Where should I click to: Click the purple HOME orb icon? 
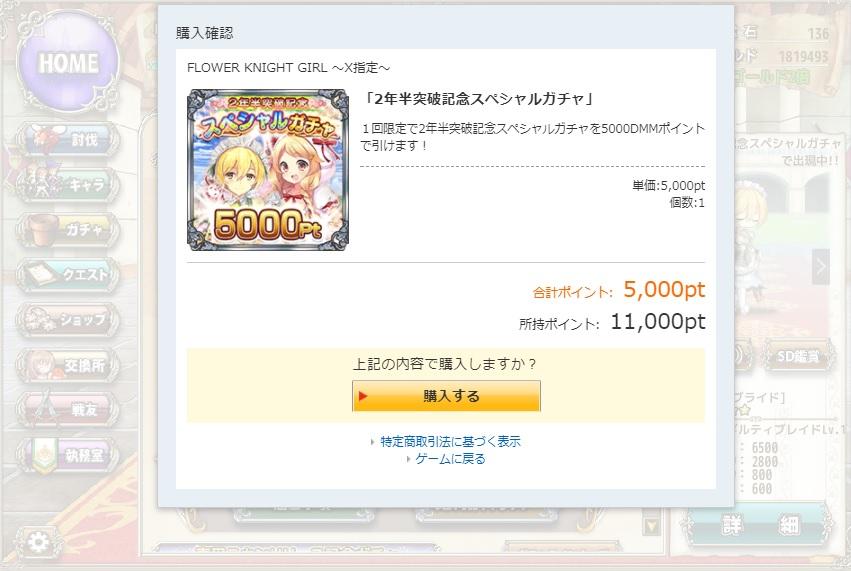coord(68,62)
